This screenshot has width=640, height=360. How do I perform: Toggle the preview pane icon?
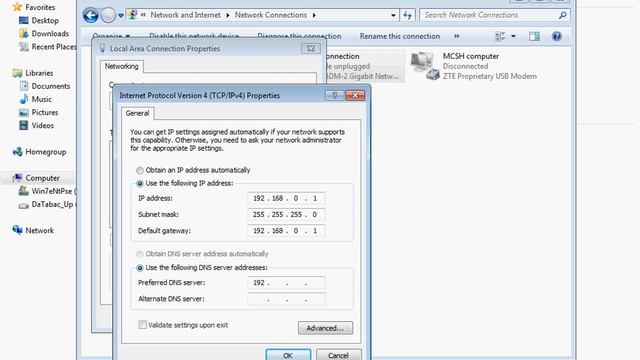pyautogui.click(x=534, y=36)
